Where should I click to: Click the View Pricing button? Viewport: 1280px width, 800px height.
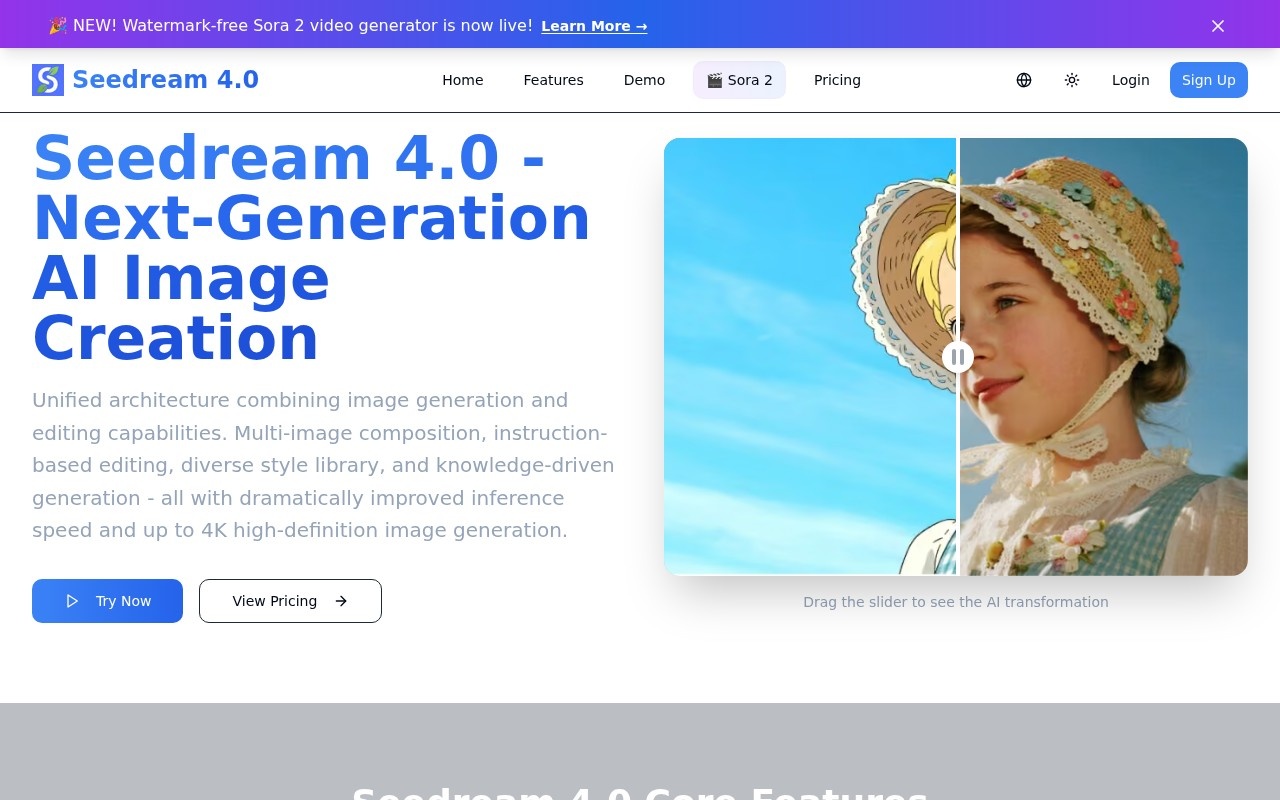[290, 601]
